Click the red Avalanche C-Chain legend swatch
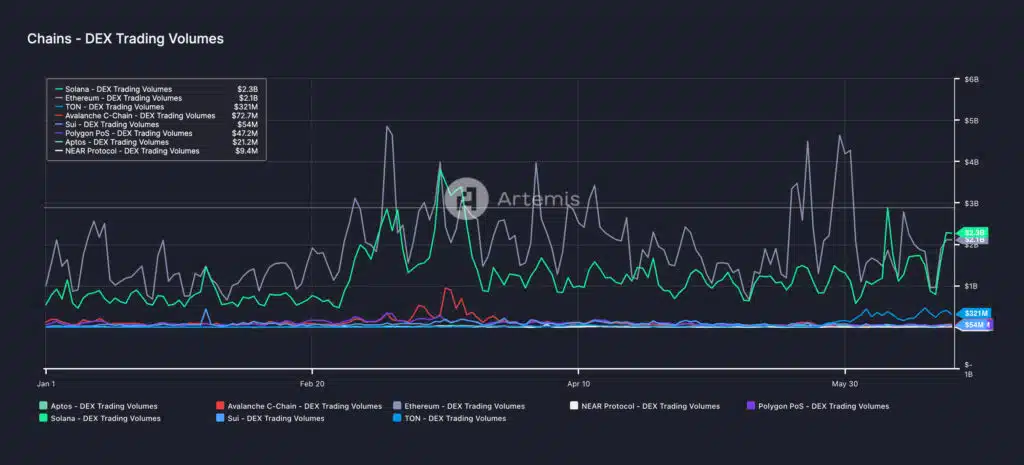1024x465 pixels. coord(220,406)
